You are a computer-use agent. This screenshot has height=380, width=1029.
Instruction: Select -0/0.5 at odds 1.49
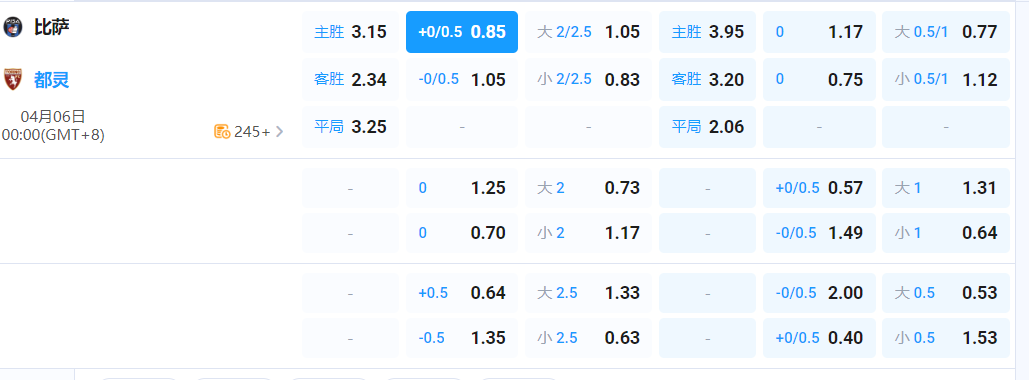click(819, 232)
